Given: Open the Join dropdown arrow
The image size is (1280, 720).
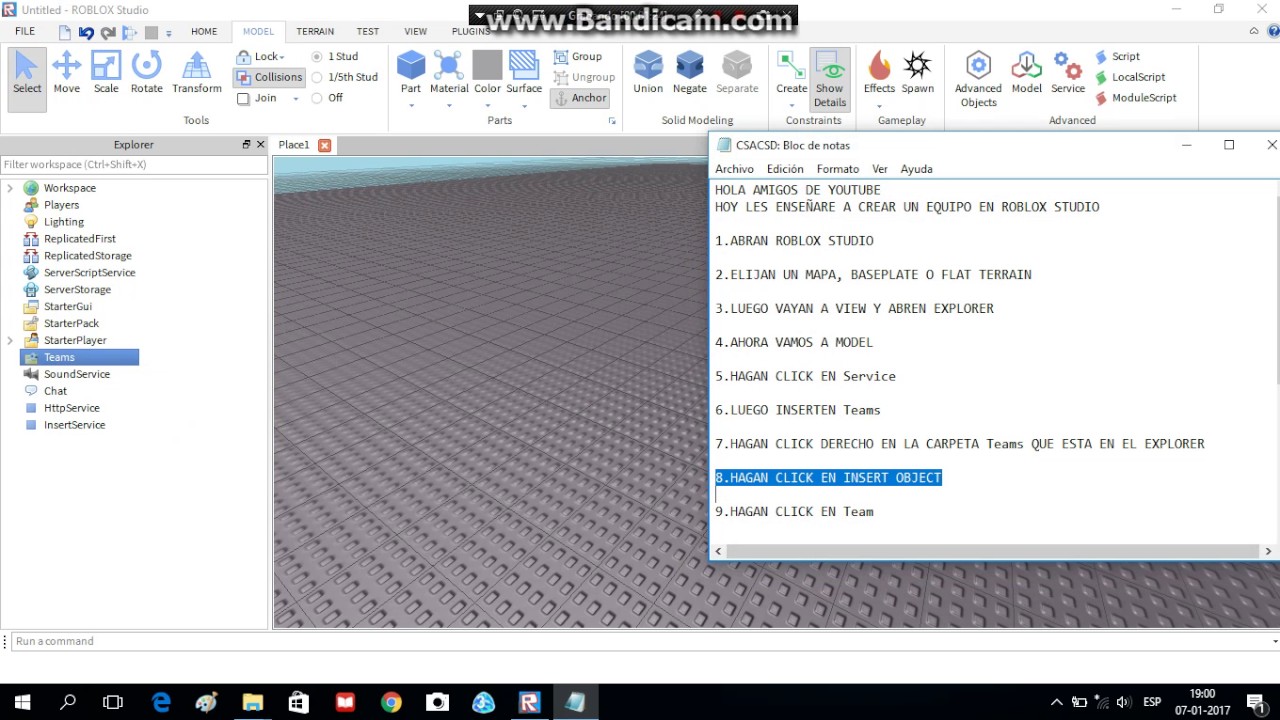Looking at the screenshot, I should tap(296, 99).
